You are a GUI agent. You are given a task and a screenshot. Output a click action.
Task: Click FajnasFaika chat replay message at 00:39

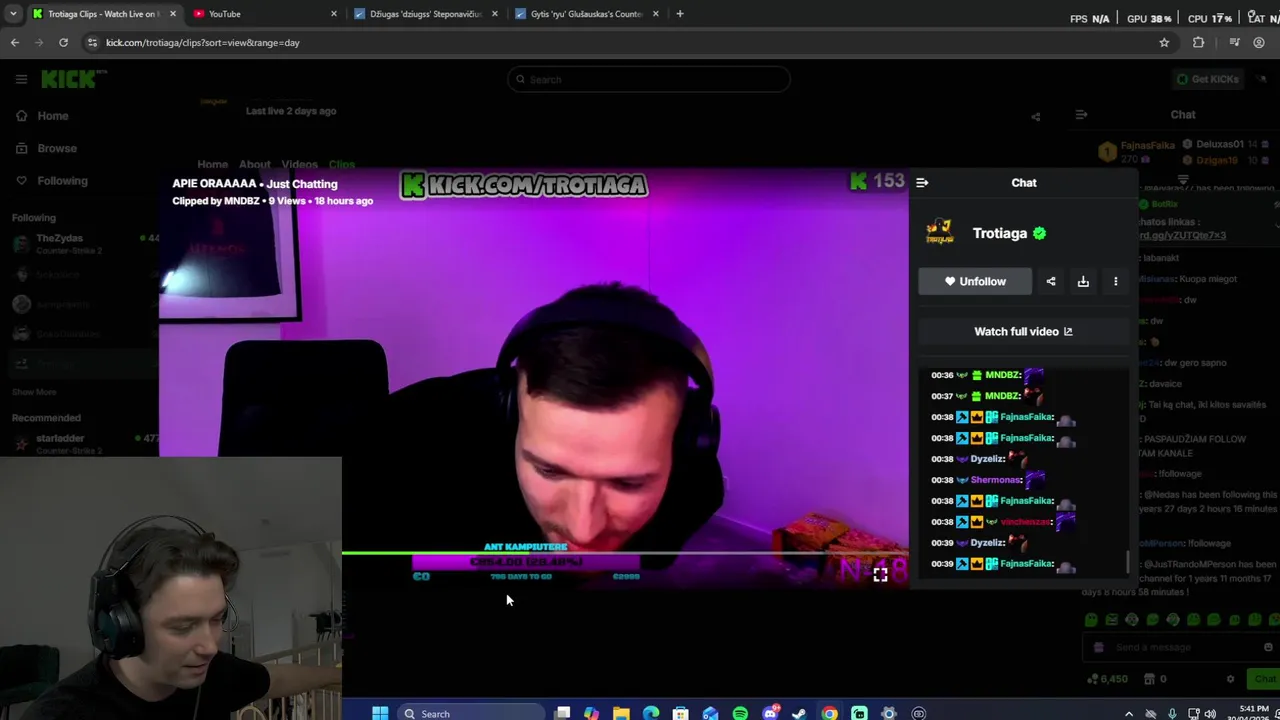tap(1005, 564)
